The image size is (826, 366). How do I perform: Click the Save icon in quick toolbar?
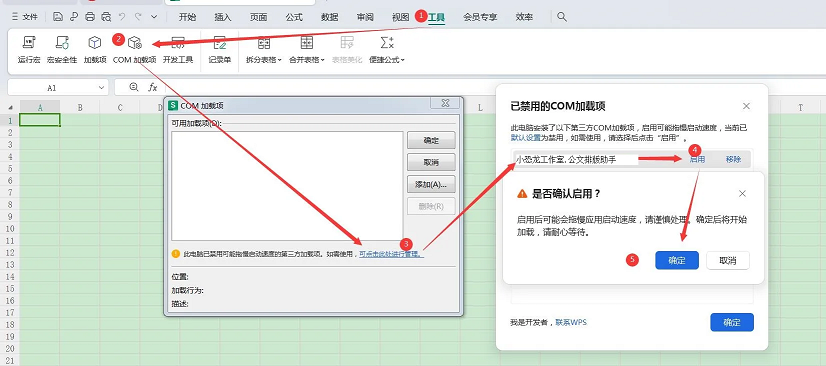[x=58, y=17]
